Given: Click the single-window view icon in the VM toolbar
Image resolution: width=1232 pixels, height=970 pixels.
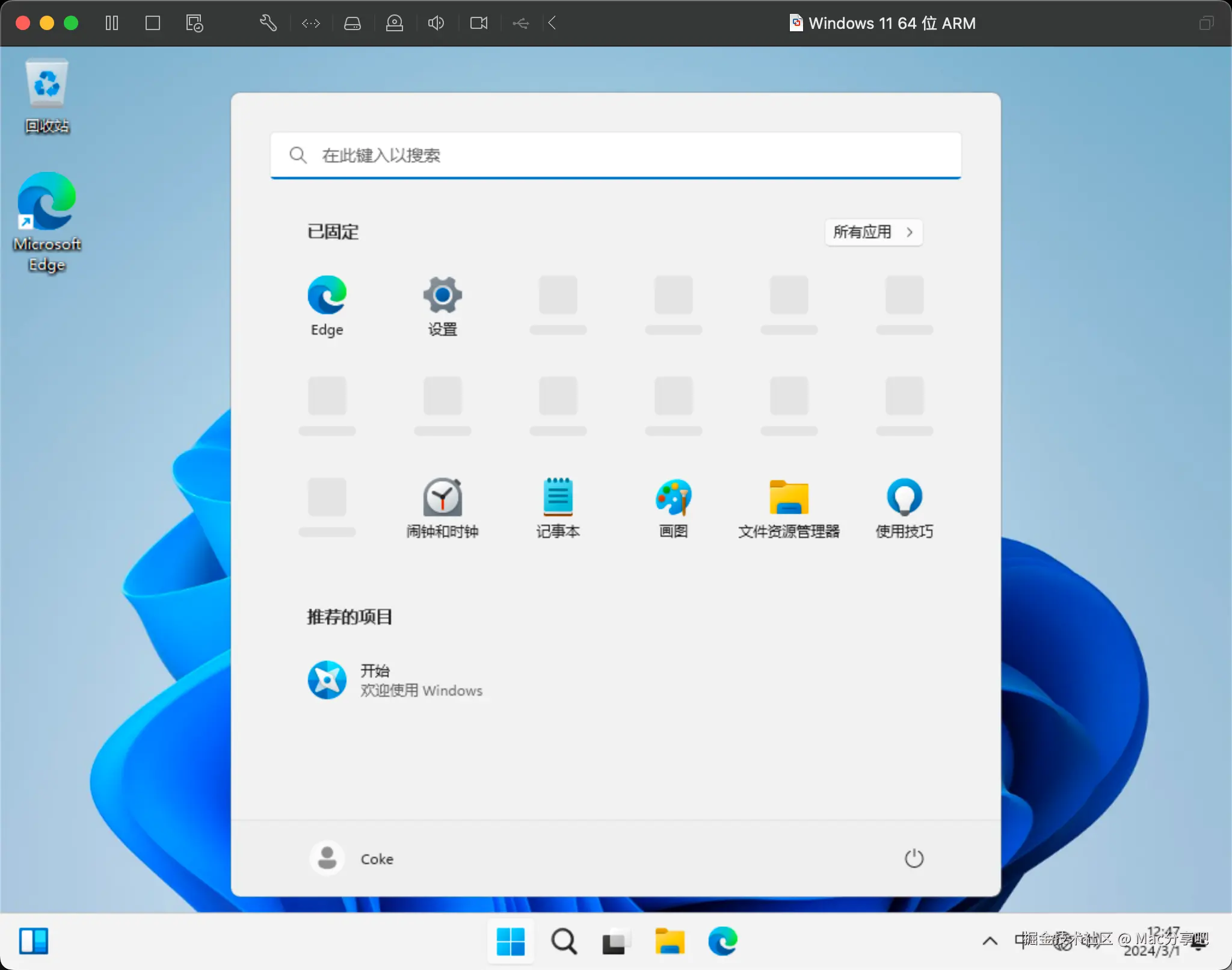Looking at the screenshot, I should click(x=153, y=23).
